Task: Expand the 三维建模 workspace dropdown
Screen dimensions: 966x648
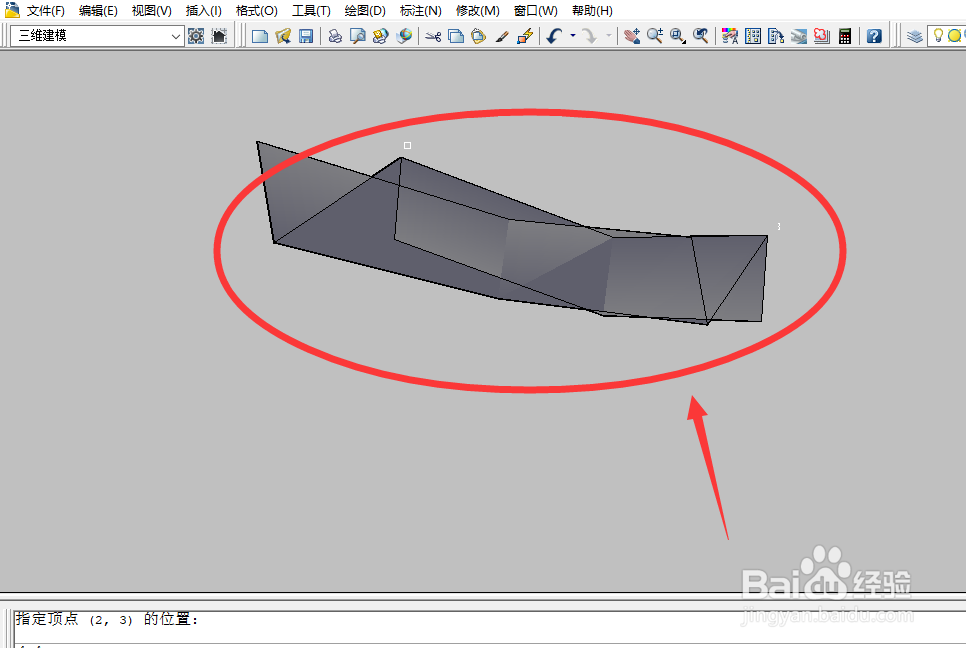Action: click(176, 36)
